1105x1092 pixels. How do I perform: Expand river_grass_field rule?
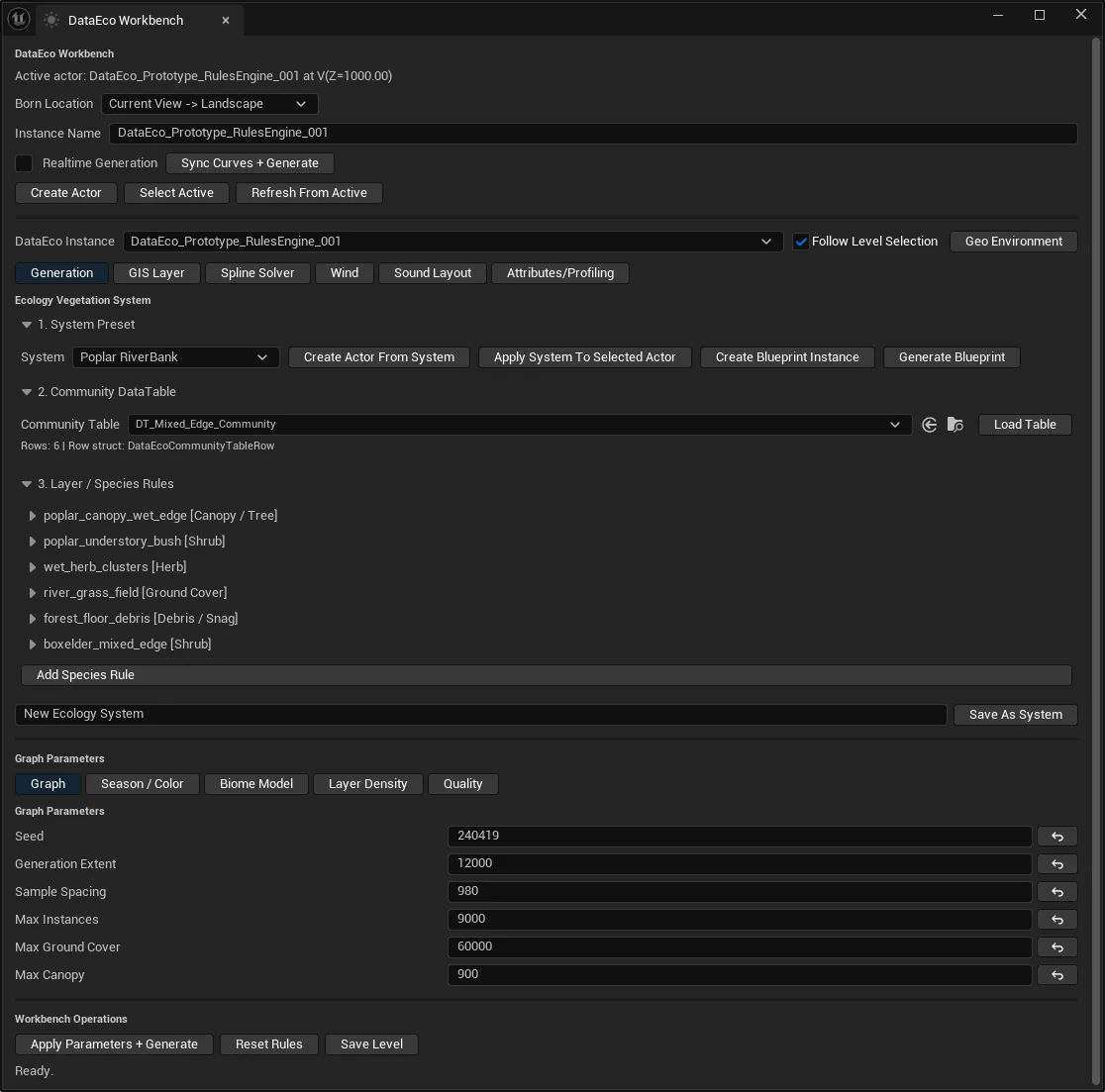pyautogui.click(x=33, y=593)
